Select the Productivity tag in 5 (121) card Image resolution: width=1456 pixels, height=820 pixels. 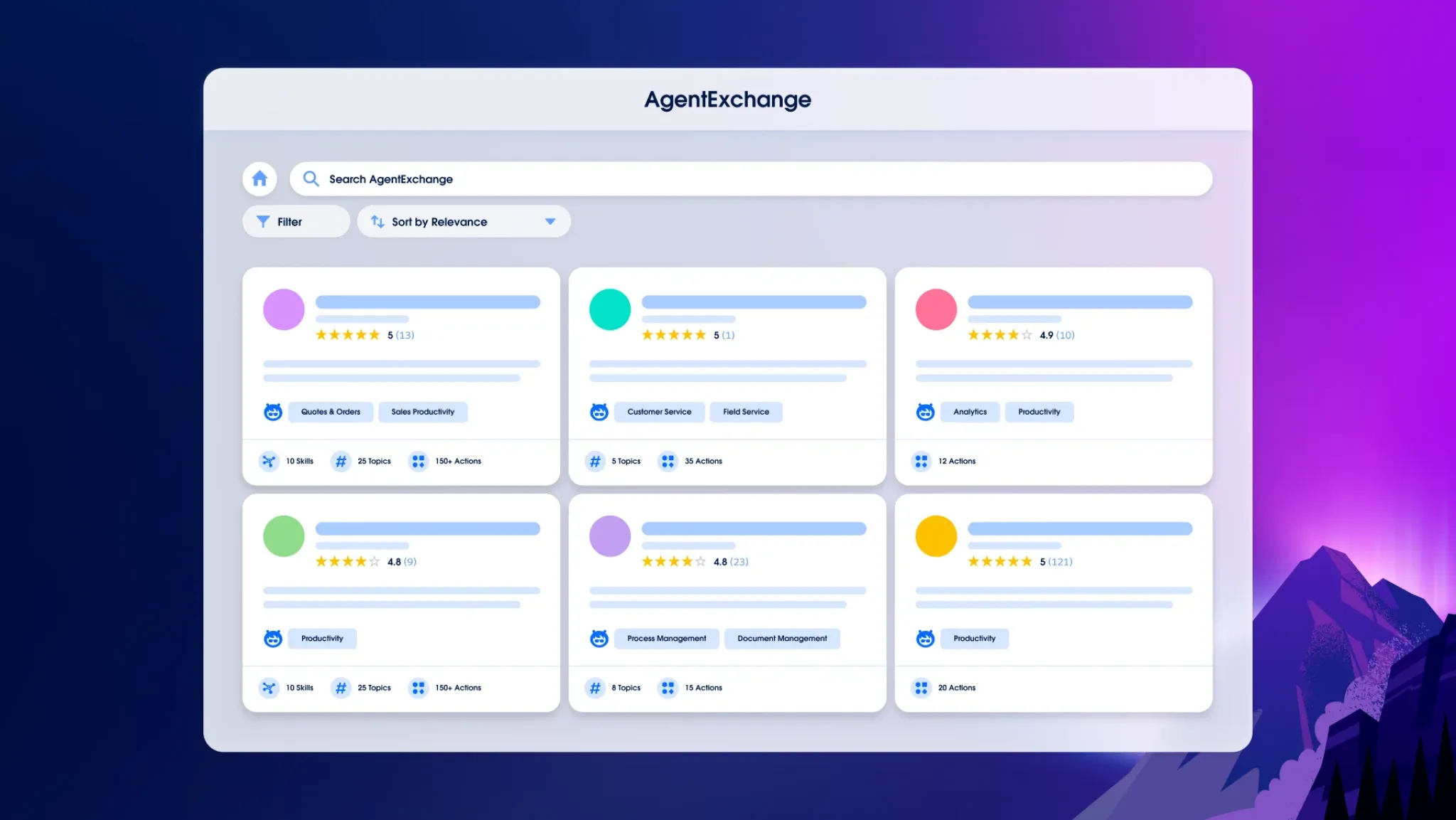(x=975, y=639)
